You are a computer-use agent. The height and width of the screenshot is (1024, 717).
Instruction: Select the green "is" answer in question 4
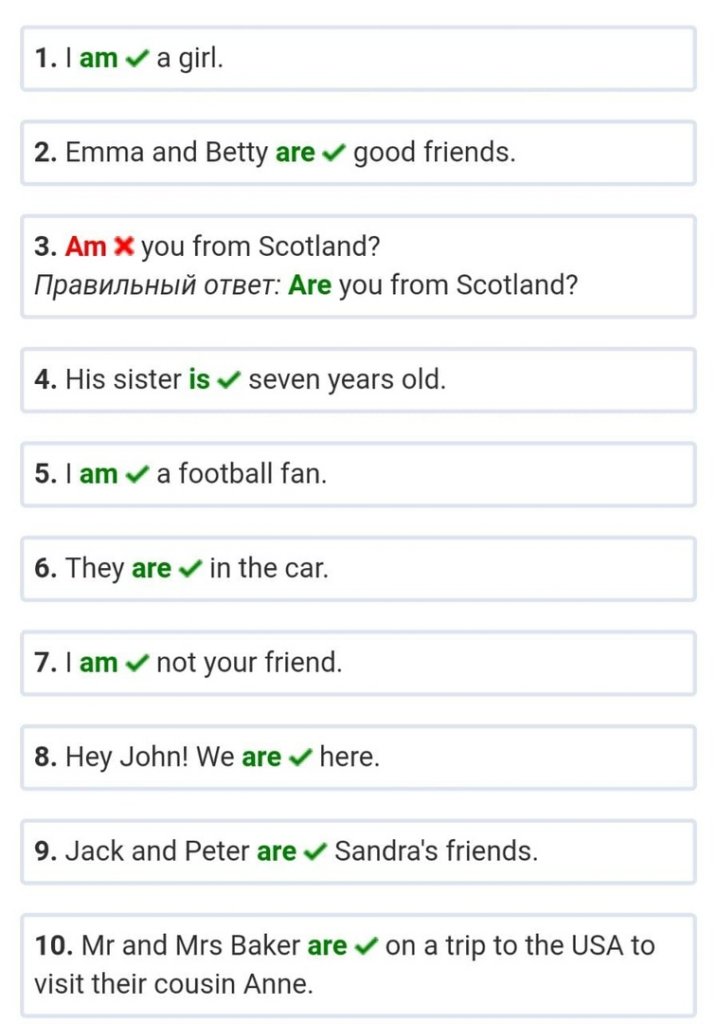[x=199, y=380]
